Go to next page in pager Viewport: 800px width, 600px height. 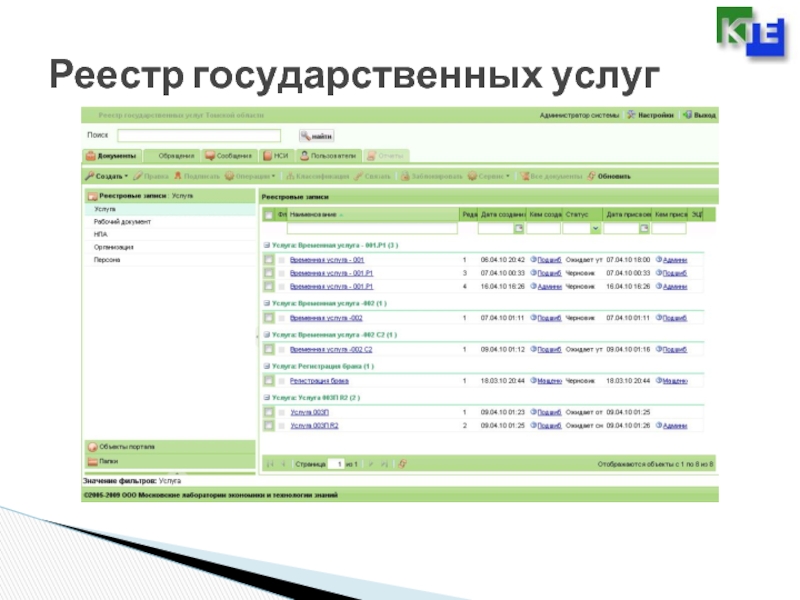point(371,464)
